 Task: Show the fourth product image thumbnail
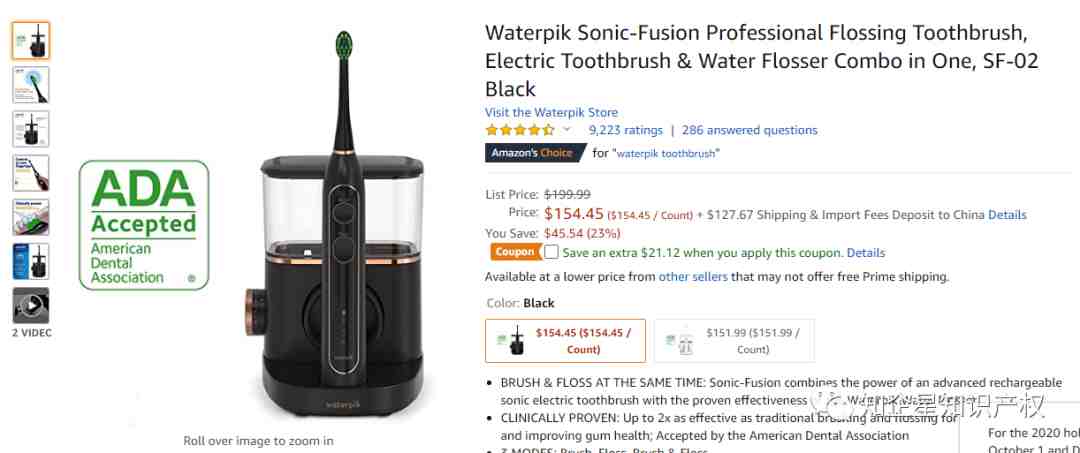pos(31,173)
